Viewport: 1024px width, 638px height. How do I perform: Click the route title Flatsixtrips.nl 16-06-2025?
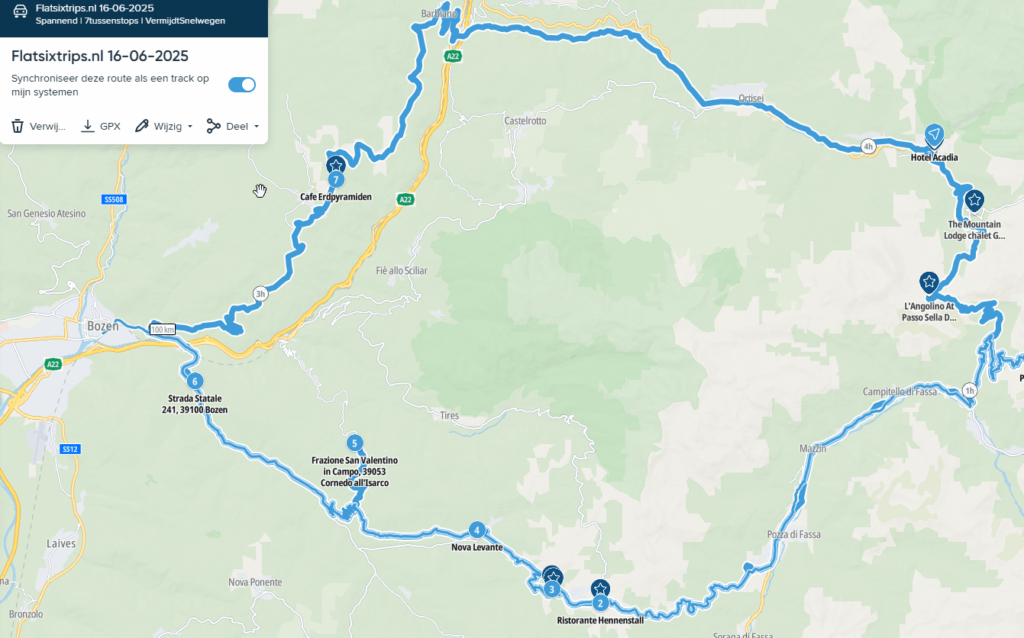pos(100,56)
